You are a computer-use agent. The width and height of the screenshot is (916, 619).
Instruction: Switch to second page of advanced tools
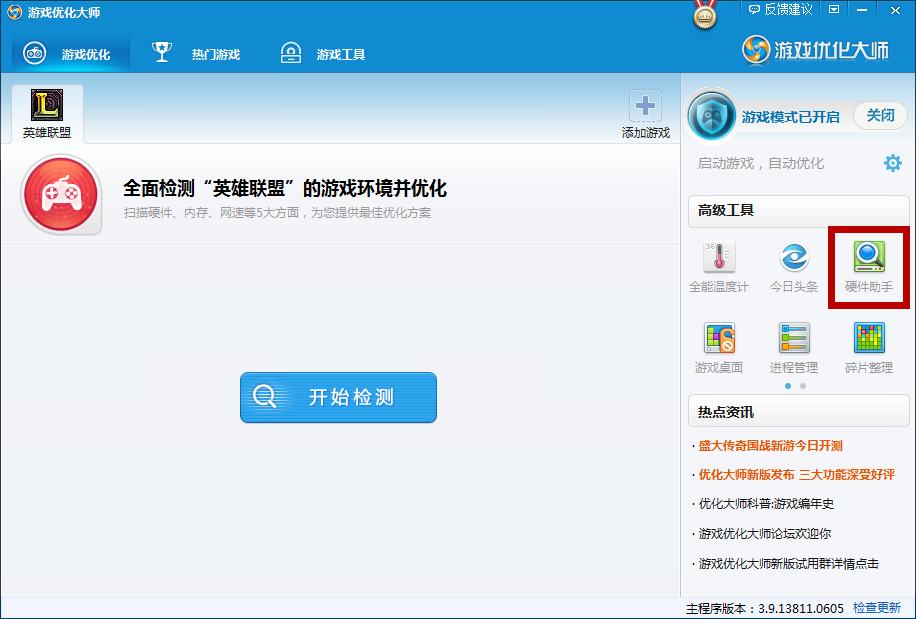point(803,385)
